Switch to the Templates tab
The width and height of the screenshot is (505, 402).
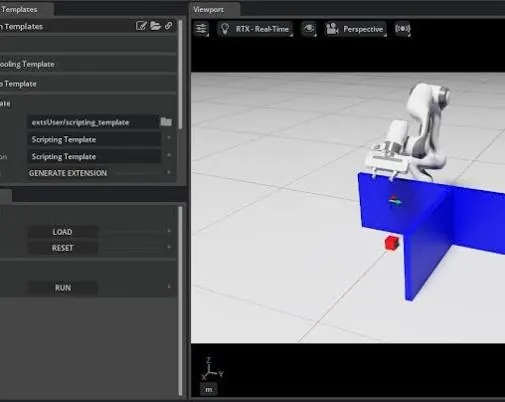pyautogui.click(x=27, y=10)
